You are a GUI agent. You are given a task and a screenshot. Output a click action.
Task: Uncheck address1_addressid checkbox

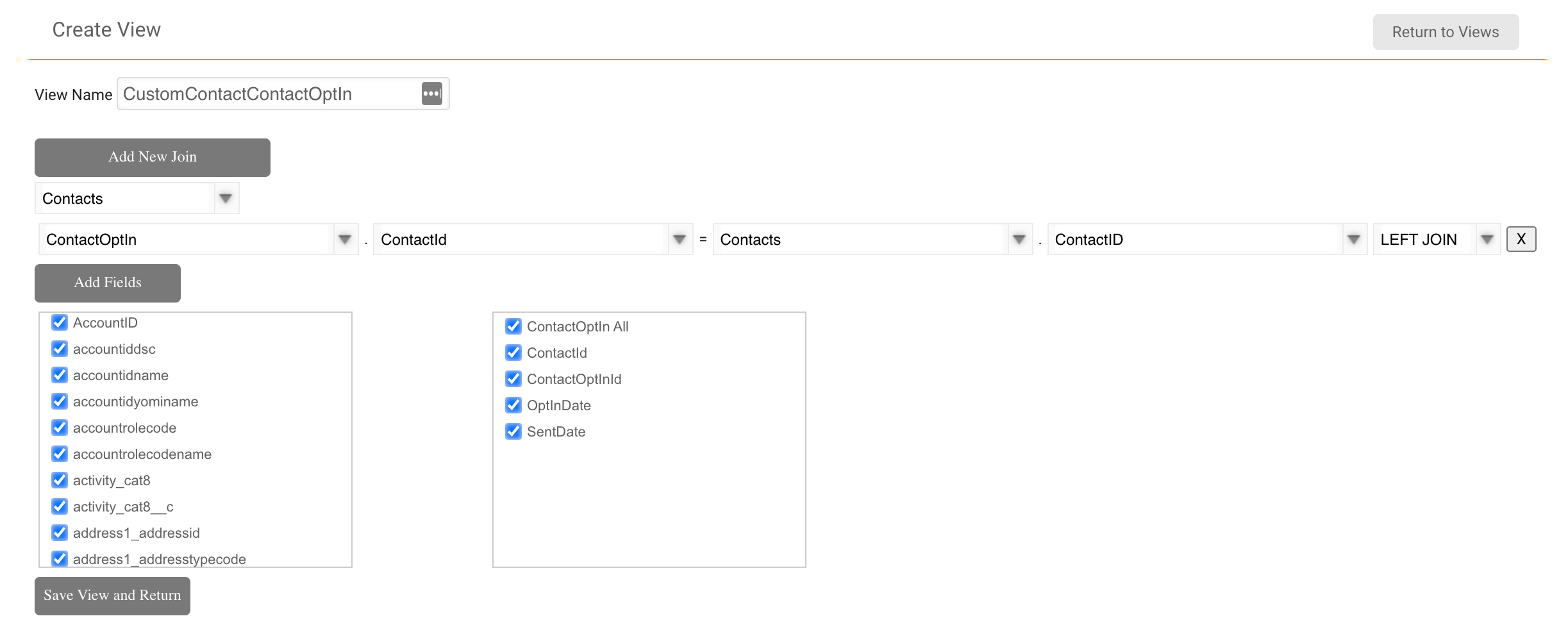60,533
